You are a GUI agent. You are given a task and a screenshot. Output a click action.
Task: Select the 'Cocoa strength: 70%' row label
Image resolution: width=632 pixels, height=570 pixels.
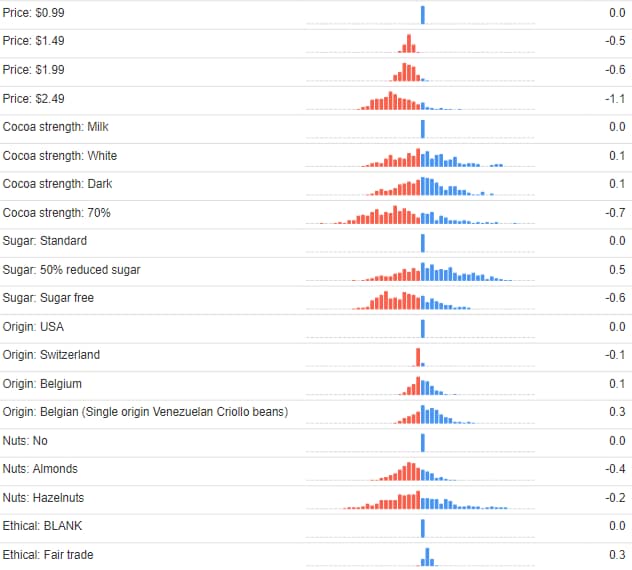click(56, 213)
